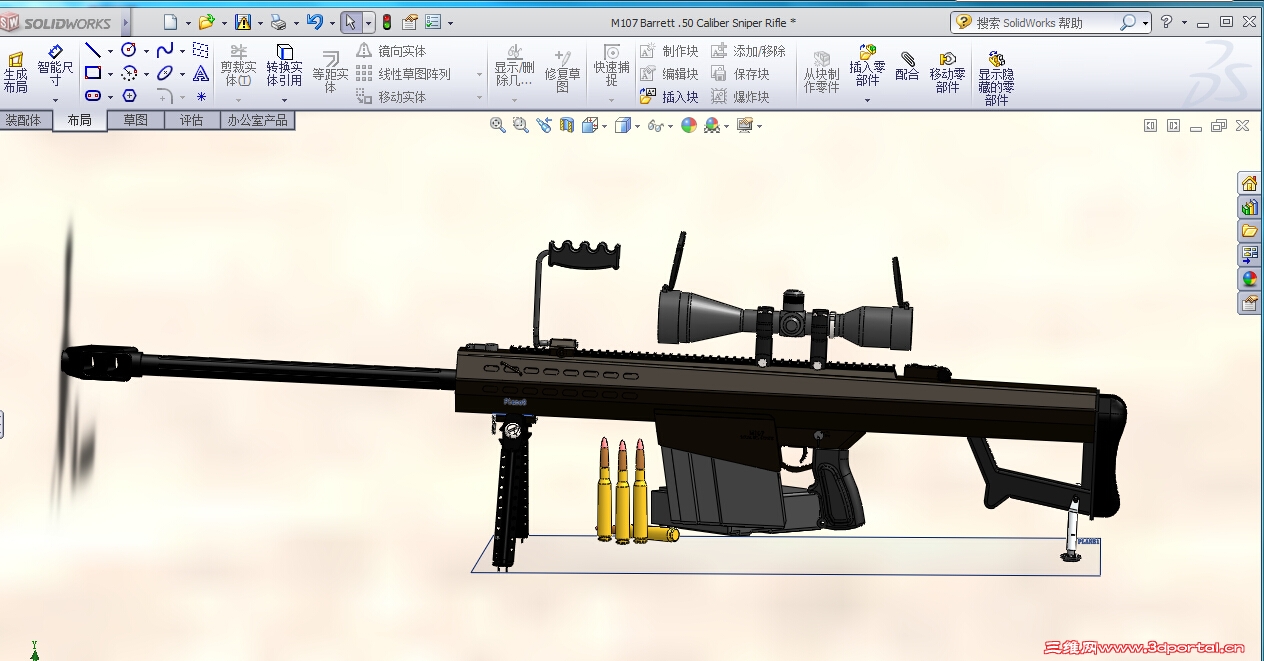The image size is (1264, 661).
Task: Click the Print icon
Action: [x=279, y=22]
